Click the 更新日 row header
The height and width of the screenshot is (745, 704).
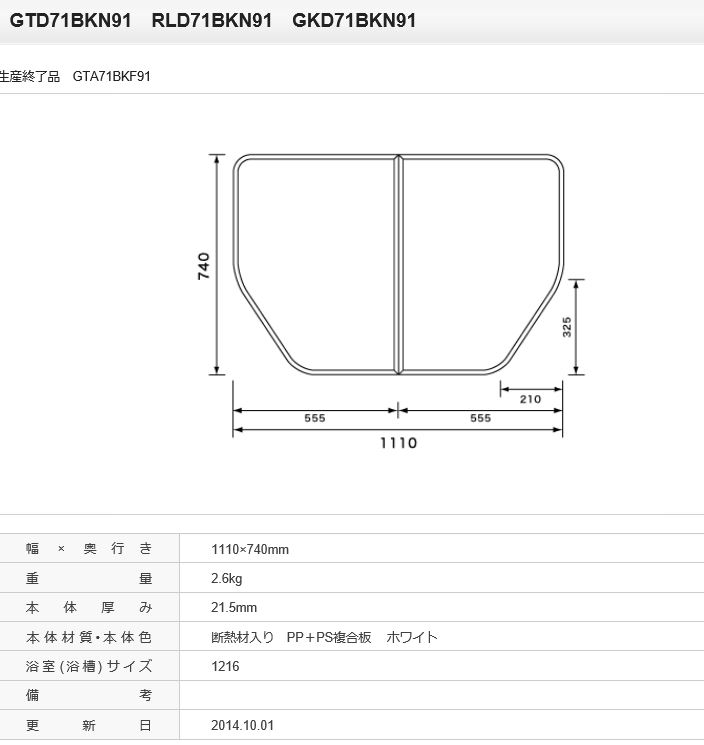[89, 725]
